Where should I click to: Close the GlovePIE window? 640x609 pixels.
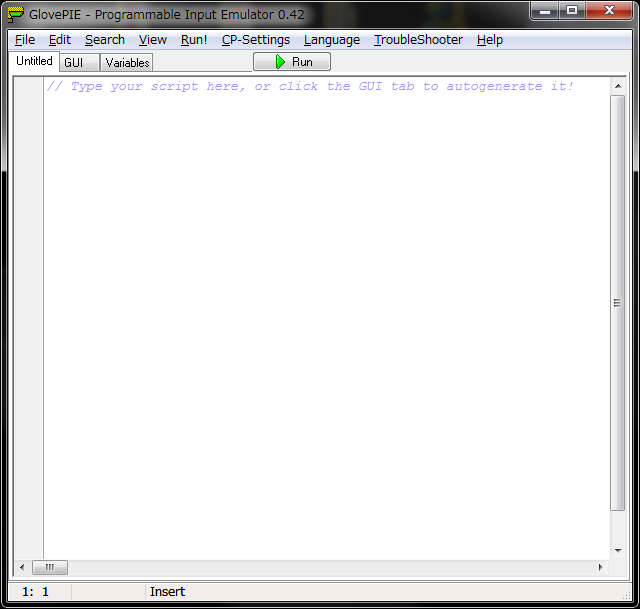609,11
